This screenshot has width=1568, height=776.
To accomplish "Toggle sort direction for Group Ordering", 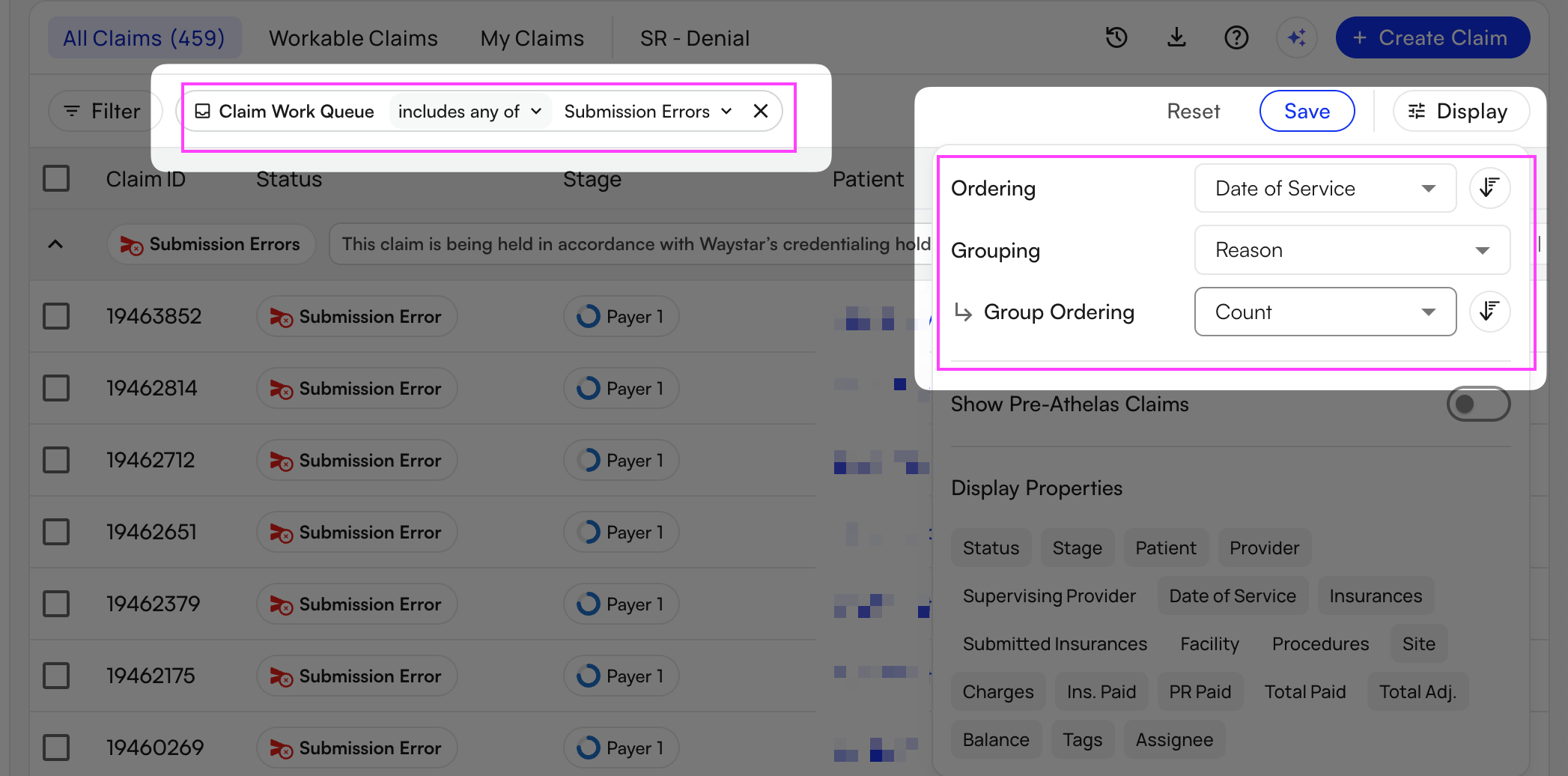I will tap(1489, 312).
